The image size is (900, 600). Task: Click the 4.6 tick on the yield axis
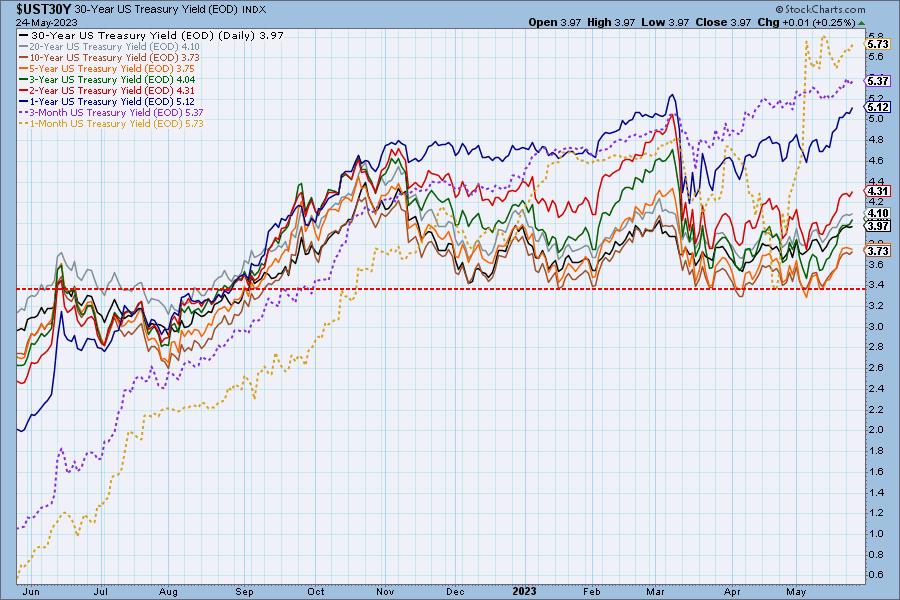tap(876, 160)
